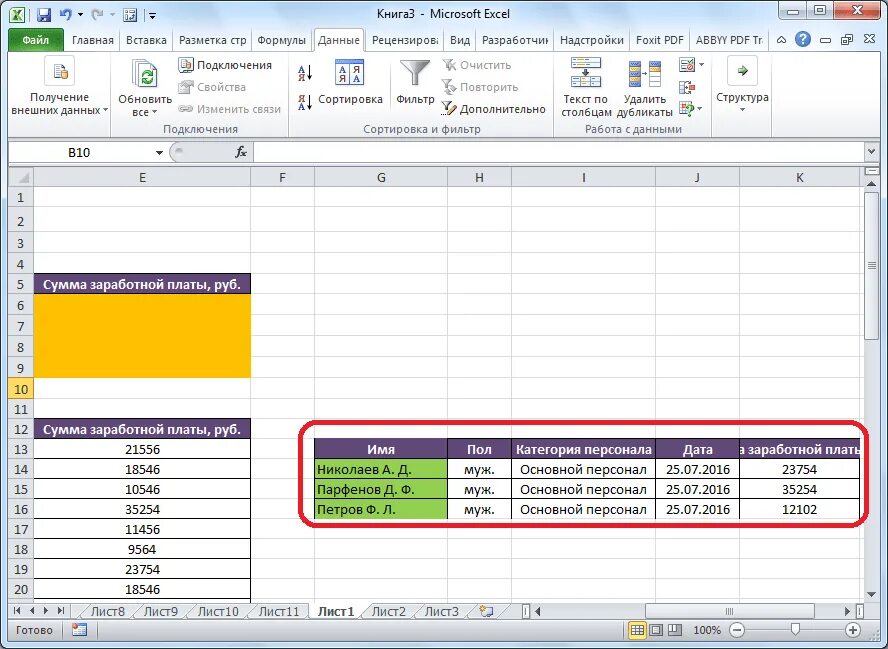This screenshot has width=888, height=649.
Task: Select cell with value 12102
Action: coord(799,509)
